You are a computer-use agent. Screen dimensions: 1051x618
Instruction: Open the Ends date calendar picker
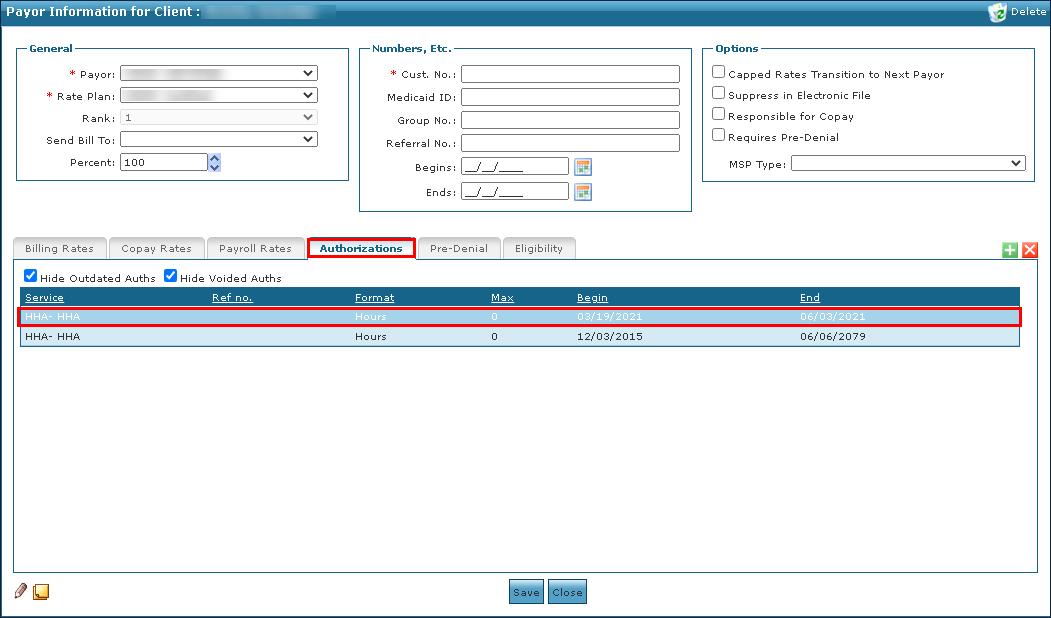[583, 192]
